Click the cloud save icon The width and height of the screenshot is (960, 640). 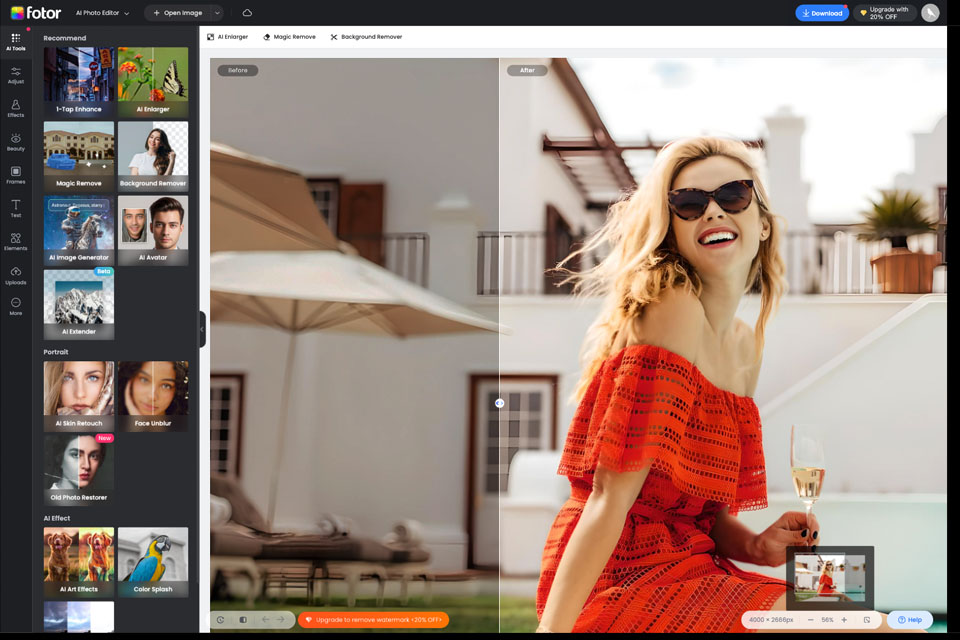247,13
